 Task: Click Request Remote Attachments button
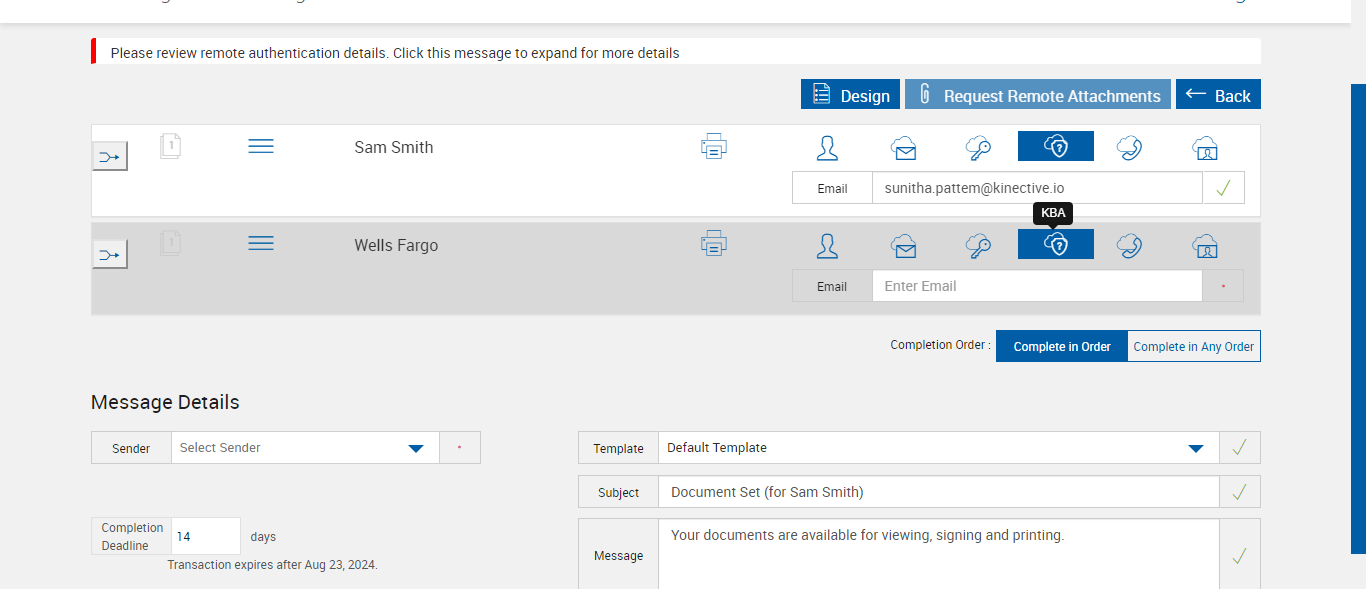click(x=1038, y=95)
